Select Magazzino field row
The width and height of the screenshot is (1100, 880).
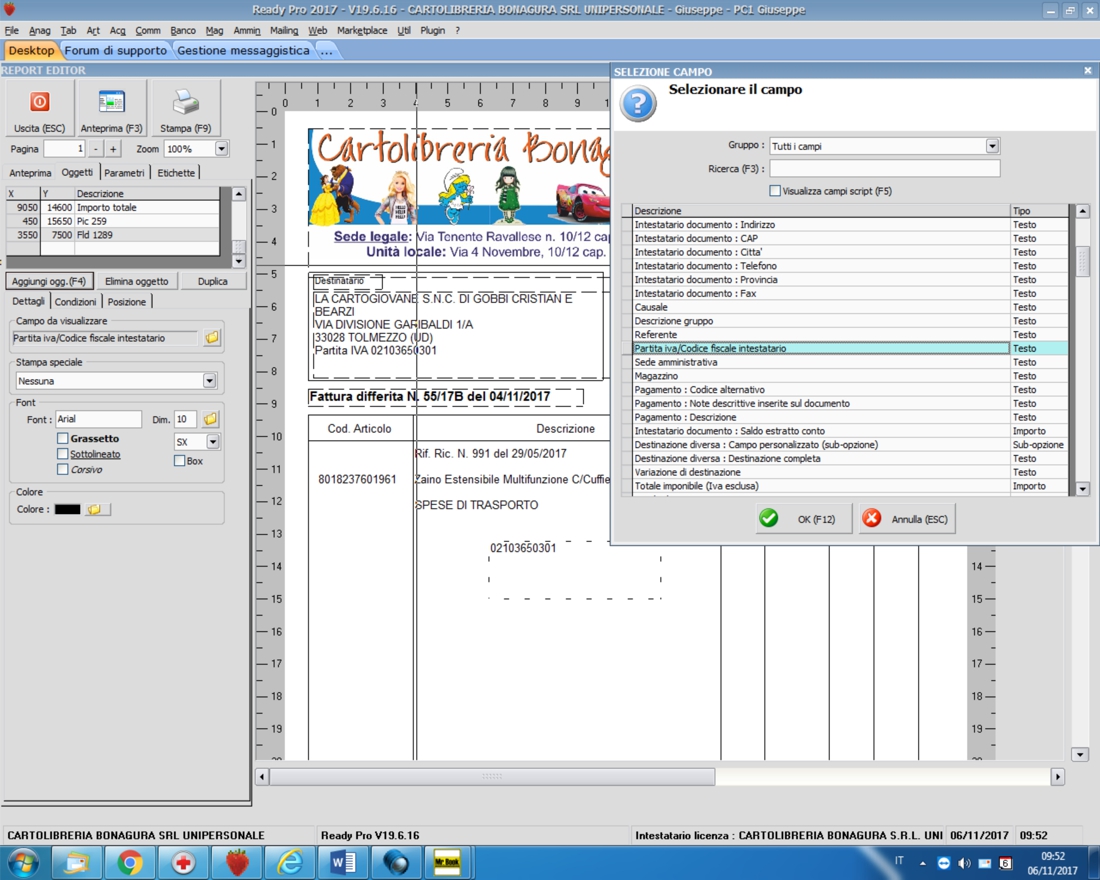(x=844, y=376)
